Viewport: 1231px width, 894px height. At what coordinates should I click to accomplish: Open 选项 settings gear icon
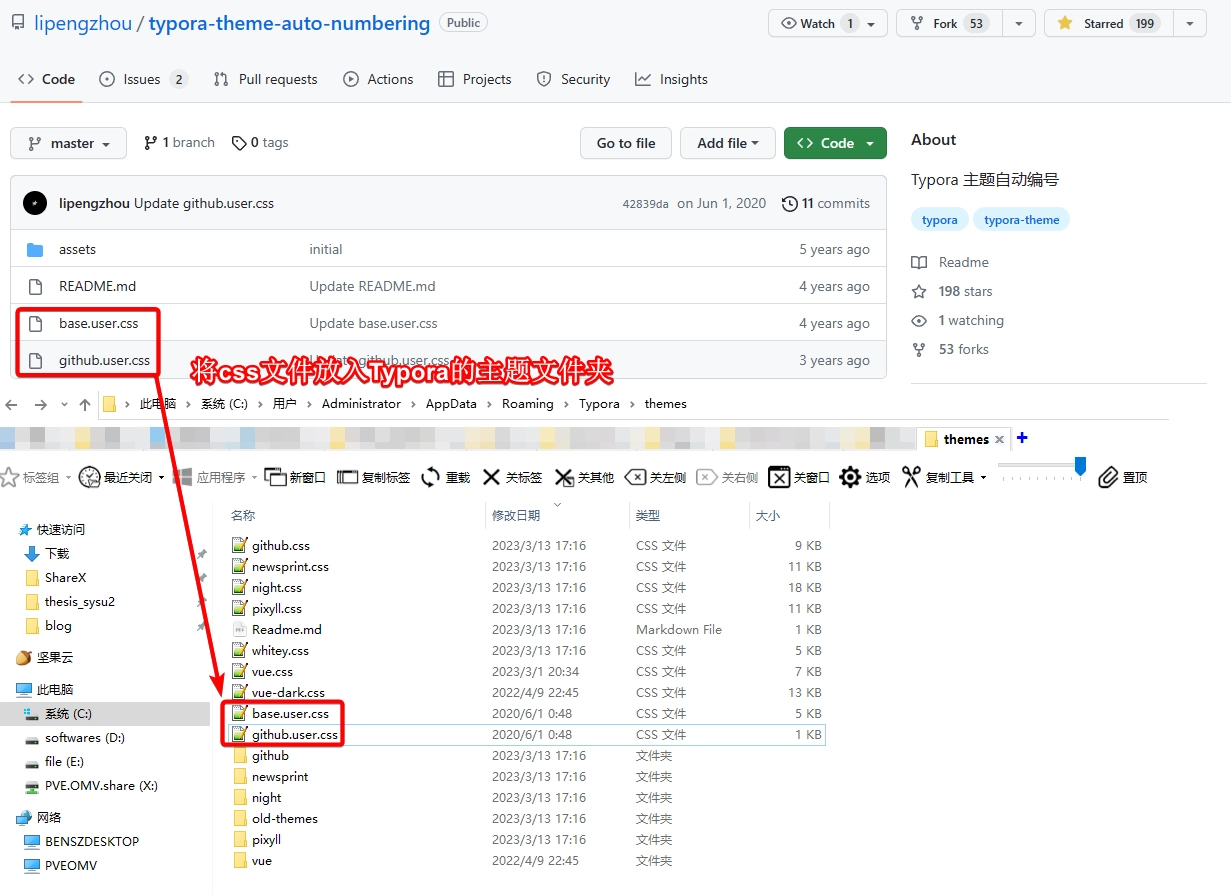(850, 477)
